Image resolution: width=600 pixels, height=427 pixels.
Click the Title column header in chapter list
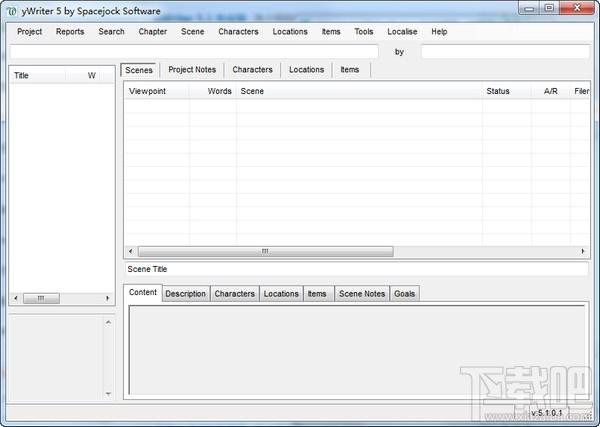[x=38, y=76]
